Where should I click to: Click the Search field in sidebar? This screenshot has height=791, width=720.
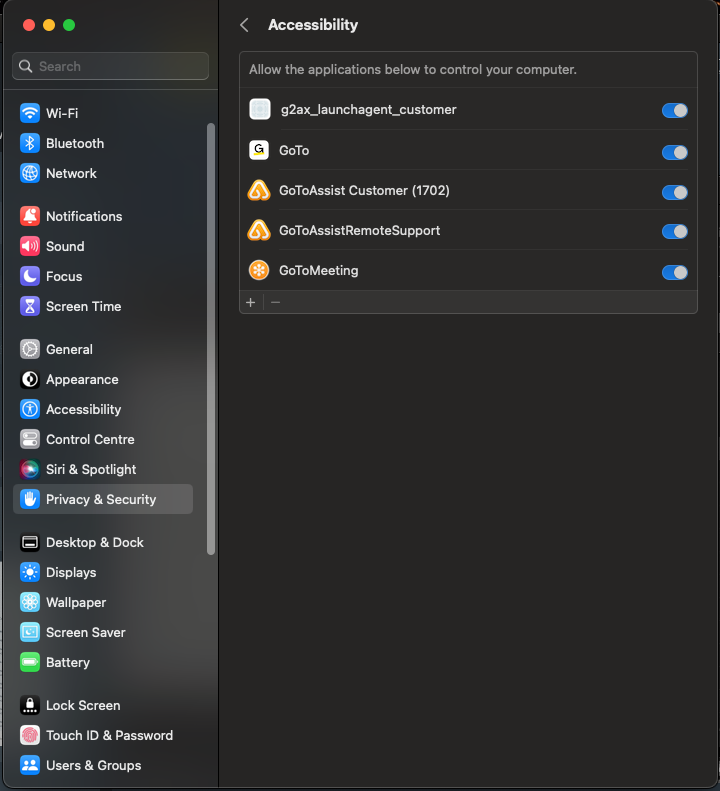pyautogui.click(x=110, y=66)
